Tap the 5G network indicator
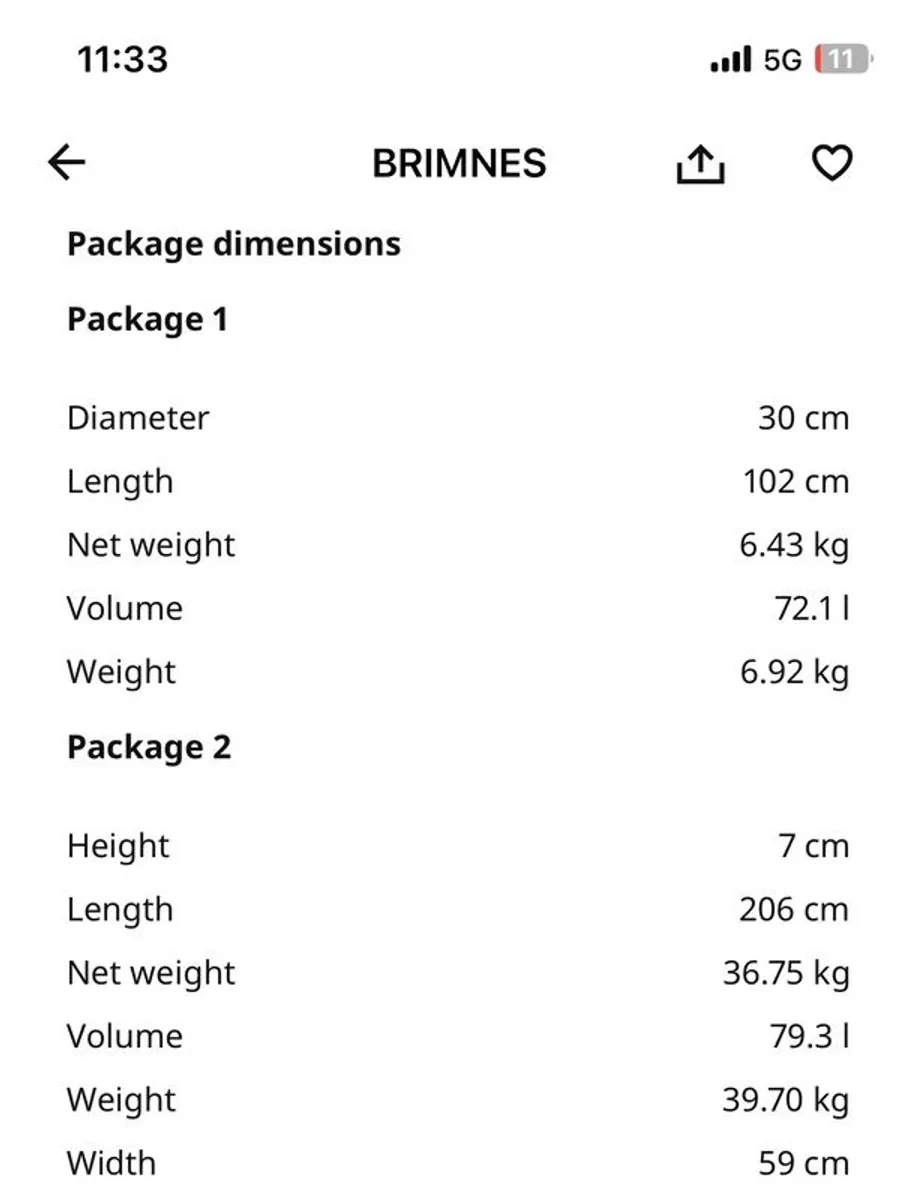This screenshot has width=917, height=1200. pyautogui.click(x=782, y=61)
